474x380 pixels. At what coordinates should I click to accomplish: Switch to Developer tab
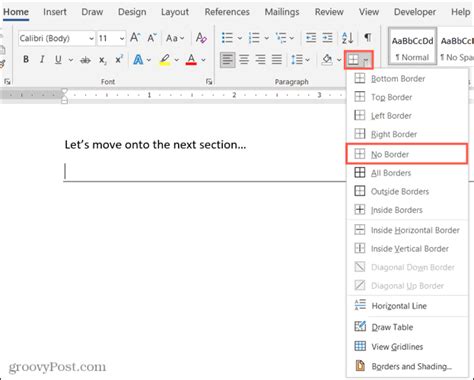tap(415, 12)
